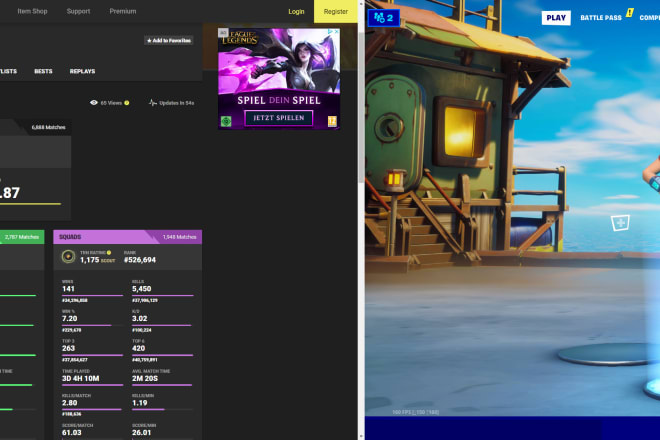
Task: Click the Jetzt Spielen ad button
Action: click(x=278, y=119)
